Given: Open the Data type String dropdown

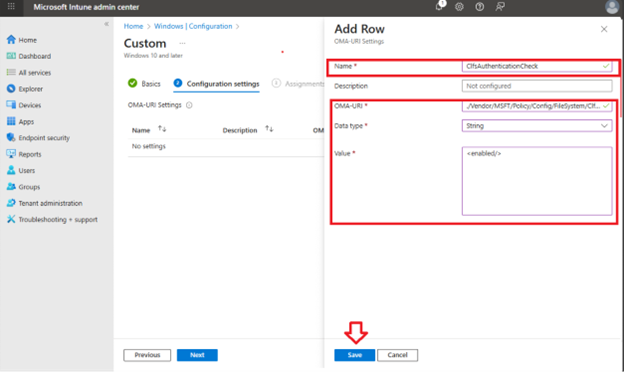Looking at the screenshot, I should (x=537, y=126).
